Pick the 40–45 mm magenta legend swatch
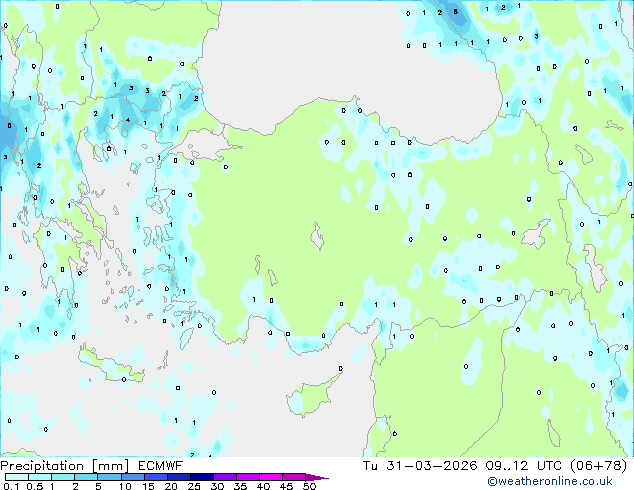The height and width of the screenshot is (490, 634). pos(271,477)
